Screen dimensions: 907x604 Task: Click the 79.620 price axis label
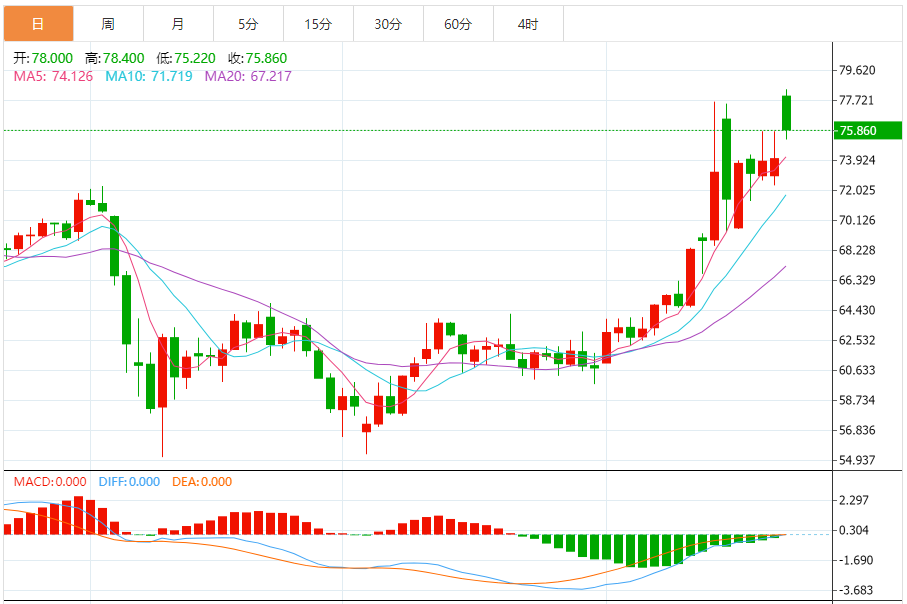(x=857, y=70)
